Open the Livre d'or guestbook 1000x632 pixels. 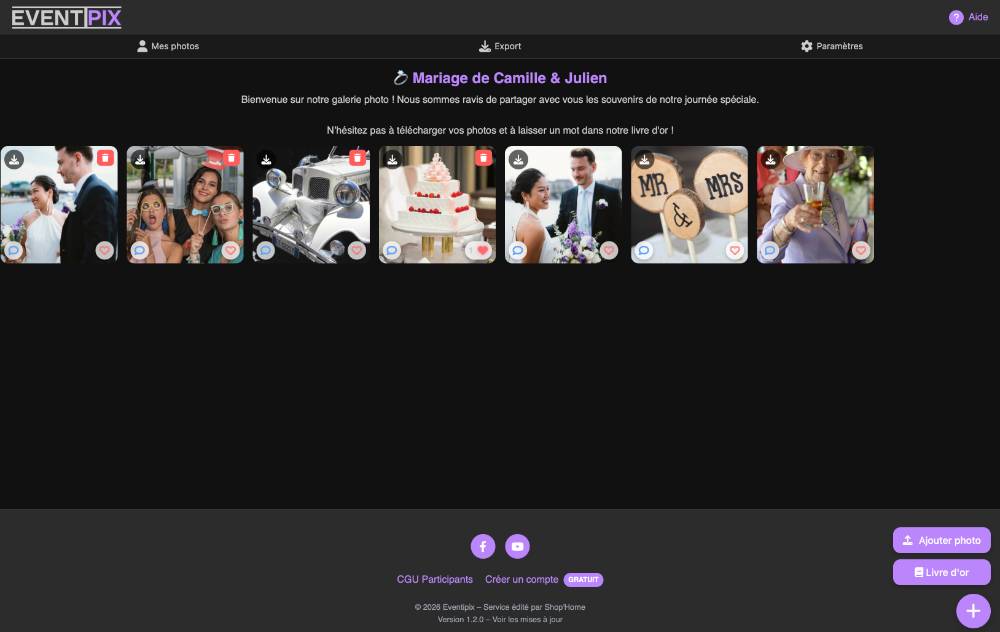pyautogui.click(x=941, y=572)
